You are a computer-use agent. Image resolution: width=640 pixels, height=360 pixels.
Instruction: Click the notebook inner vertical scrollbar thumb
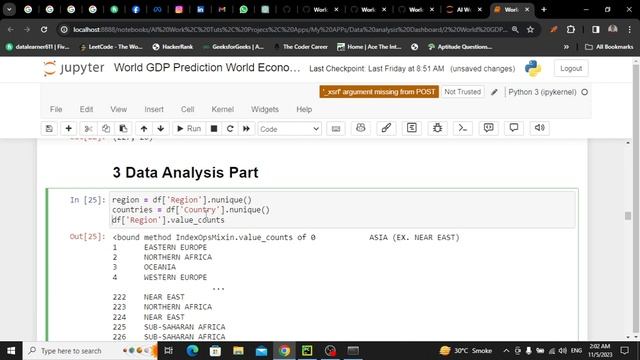(x=628, y=216)
